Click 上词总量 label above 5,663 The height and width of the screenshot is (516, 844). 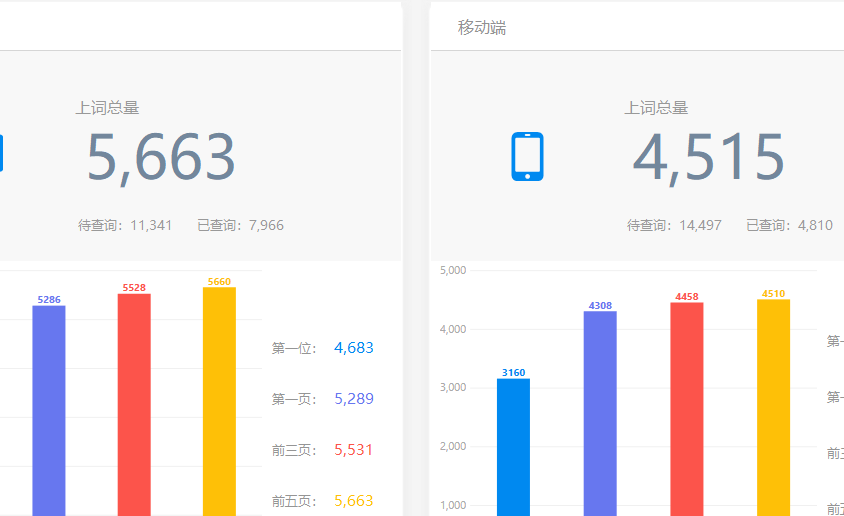107,108
